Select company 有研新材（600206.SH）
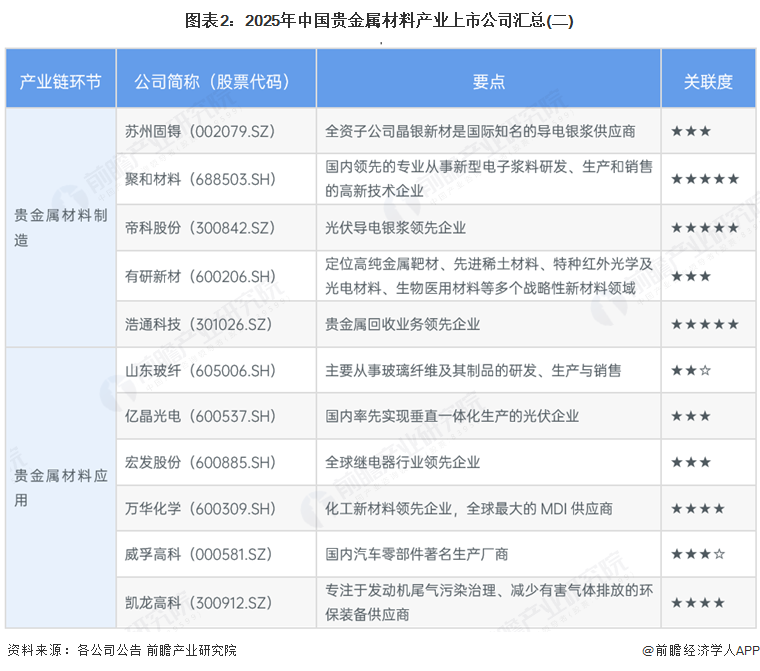The height and width of the screenshot is (671, 760). (x=200, y=276)
